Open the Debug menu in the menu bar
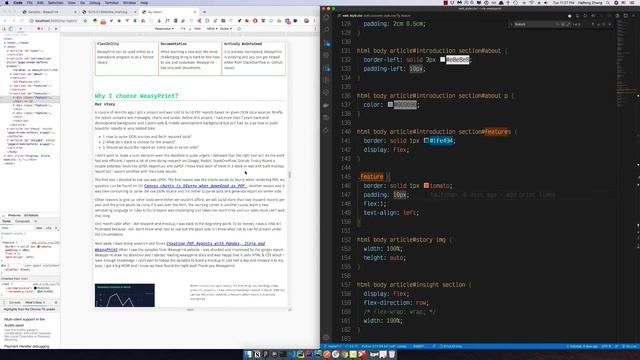Viewport: 640px width, 360px height. tap(95, 2)
